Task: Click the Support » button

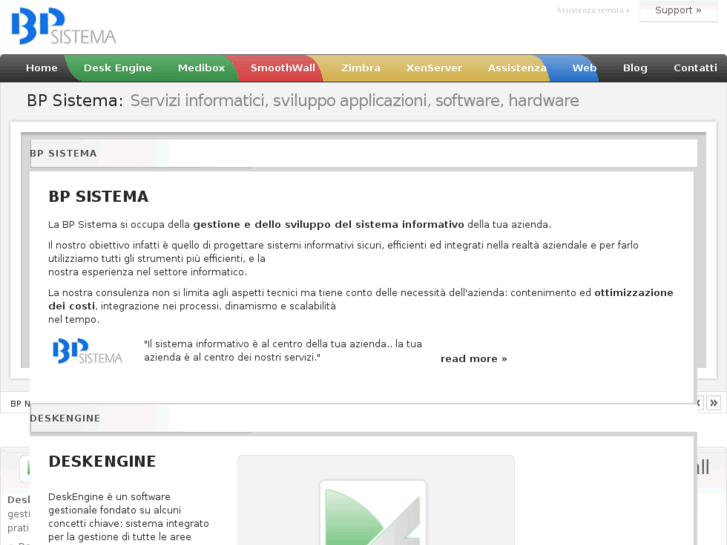Action: click(678, 10)
